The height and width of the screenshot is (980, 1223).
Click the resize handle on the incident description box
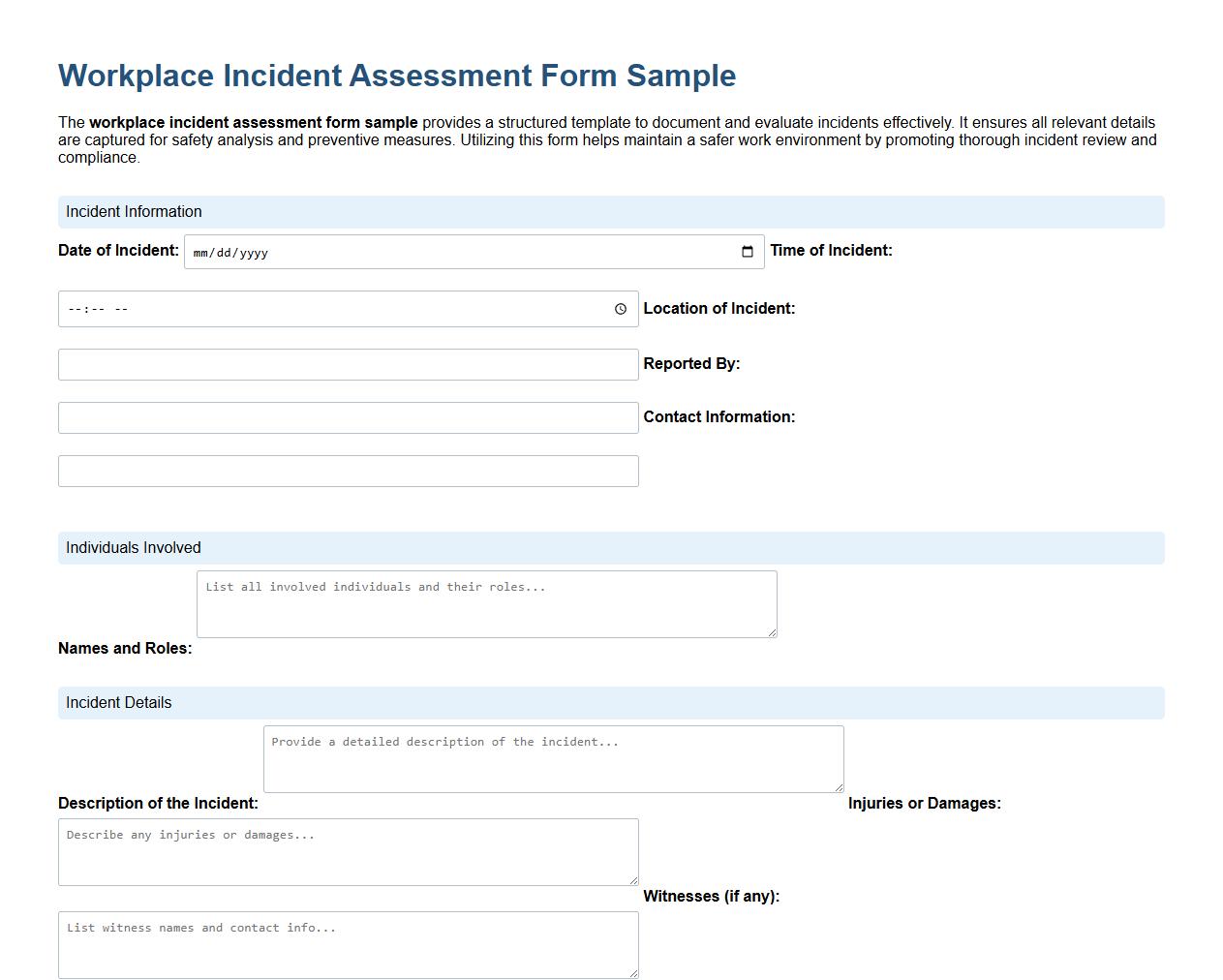click(839, 785)
